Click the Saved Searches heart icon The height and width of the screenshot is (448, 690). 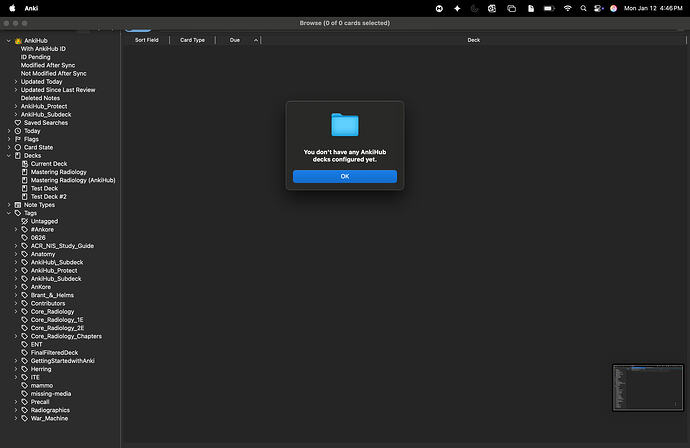click(x=18, y=123)
